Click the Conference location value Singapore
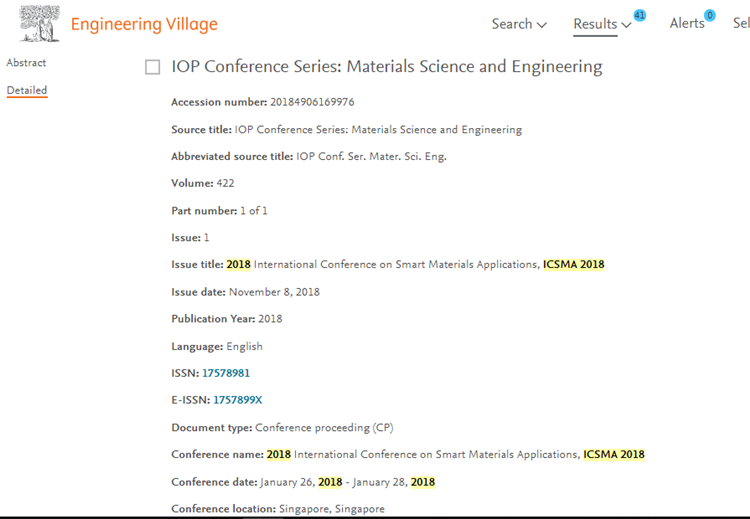 tap(331, 508)
